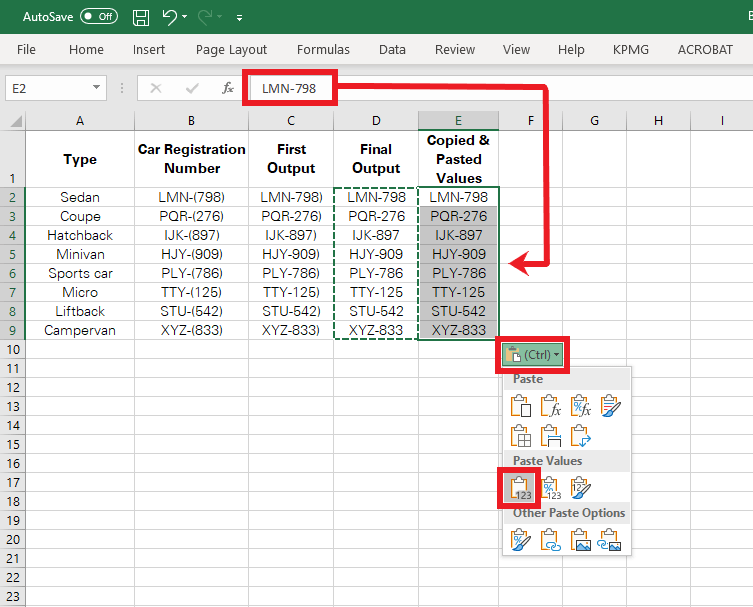Select row 10 header
This screenshot has width=753, height=607.
coord(12,349)
